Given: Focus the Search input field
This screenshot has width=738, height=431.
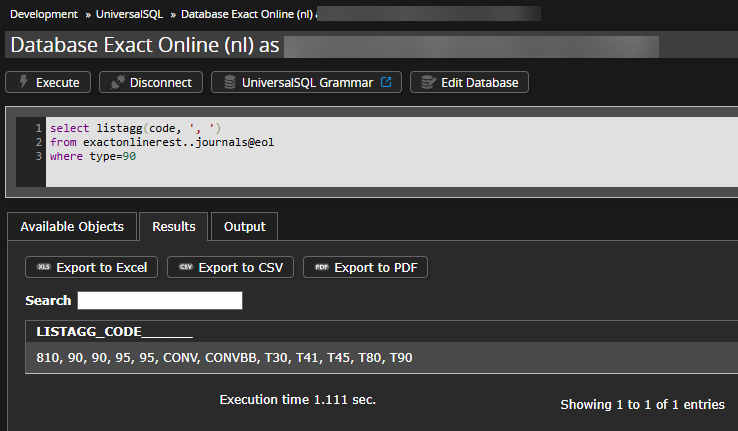Looking at the screenshot, I should point(160,301).
